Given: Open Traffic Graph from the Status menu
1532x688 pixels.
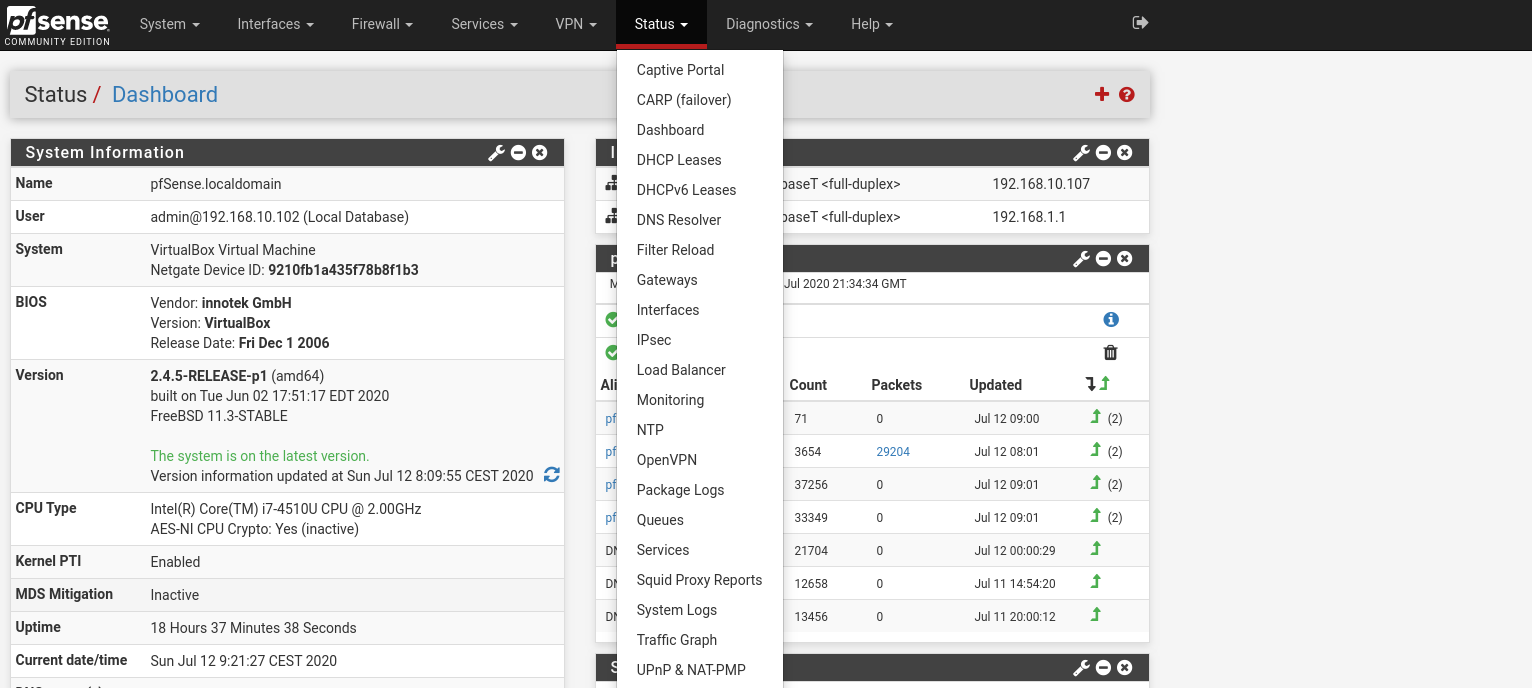Looking at the screenshot, I should (x=677, y=640).
